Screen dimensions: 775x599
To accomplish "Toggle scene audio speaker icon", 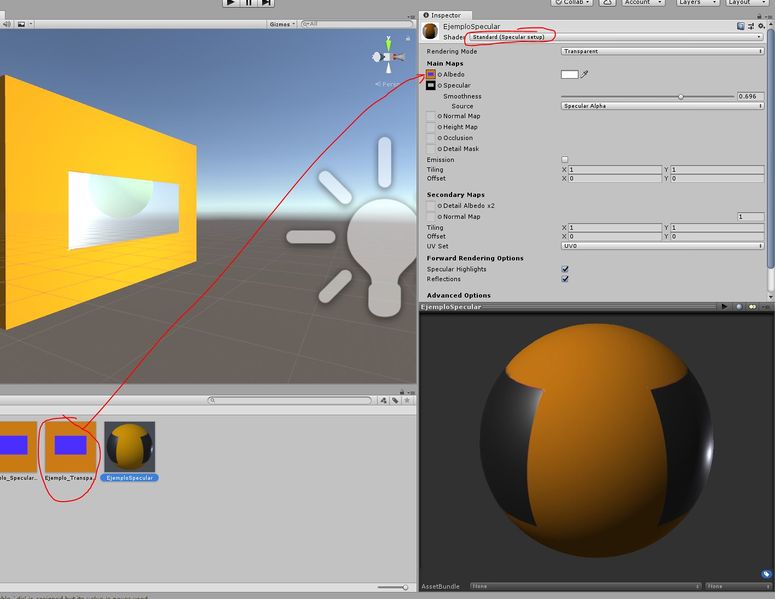I will (x=7, y=24).
